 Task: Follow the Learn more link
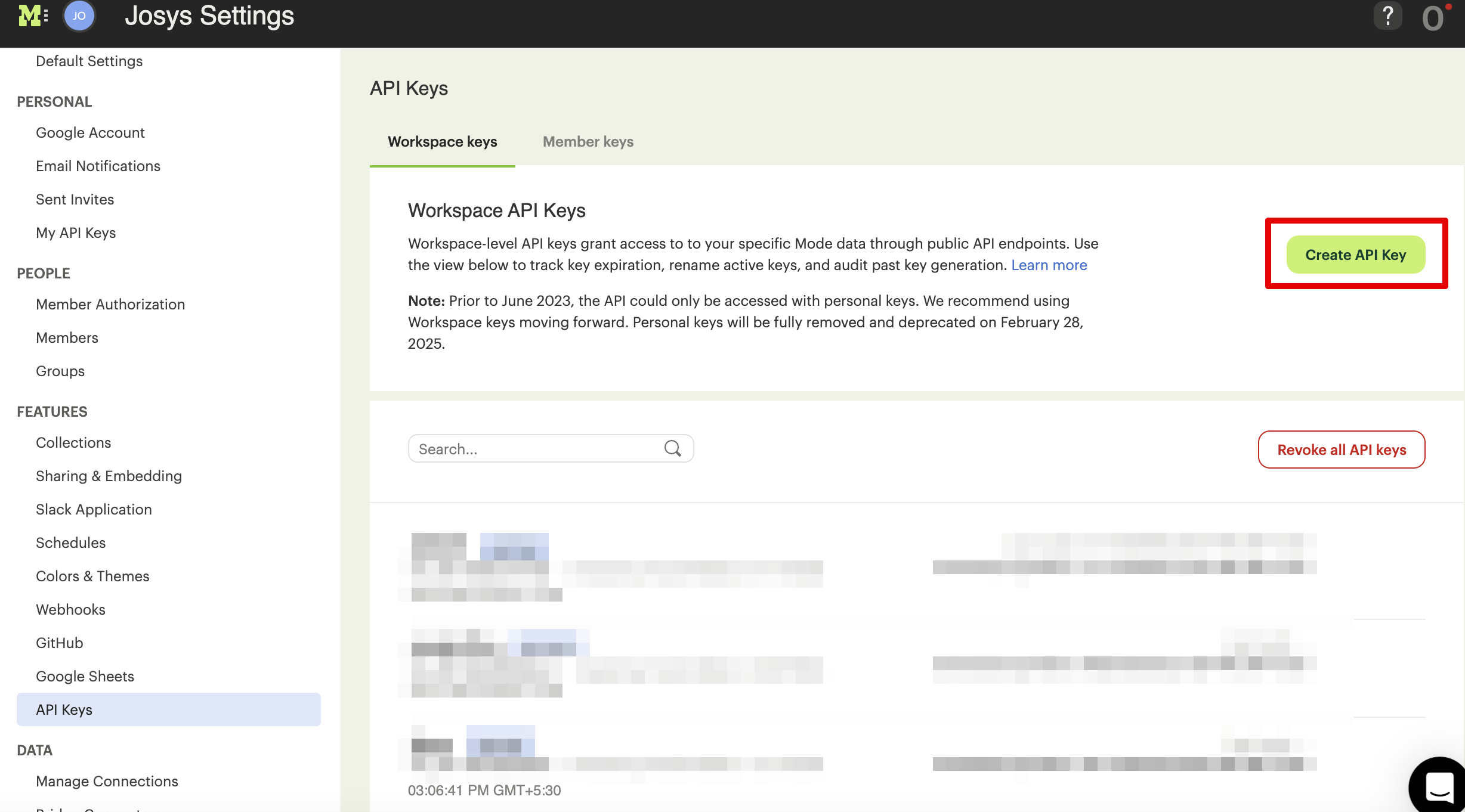pos(1049,265)
